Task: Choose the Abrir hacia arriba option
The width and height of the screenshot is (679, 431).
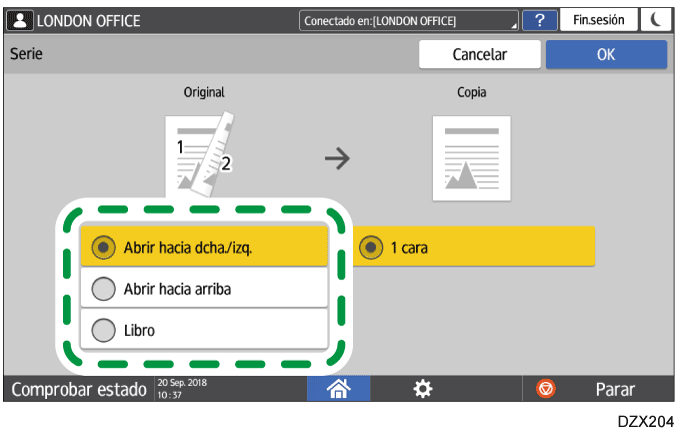Action: pos(204,289)
